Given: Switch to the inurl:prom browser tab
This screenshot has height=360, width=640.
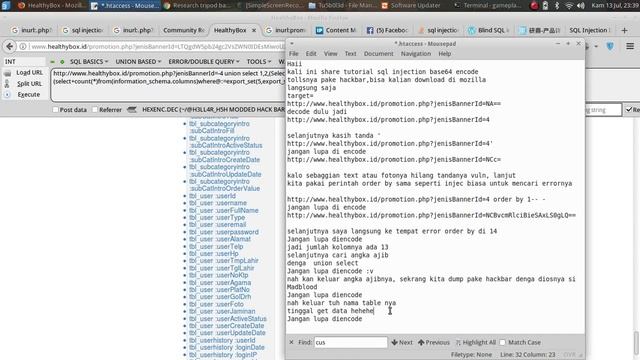Looking at the screenshot, I should click(x=286, y=30).
